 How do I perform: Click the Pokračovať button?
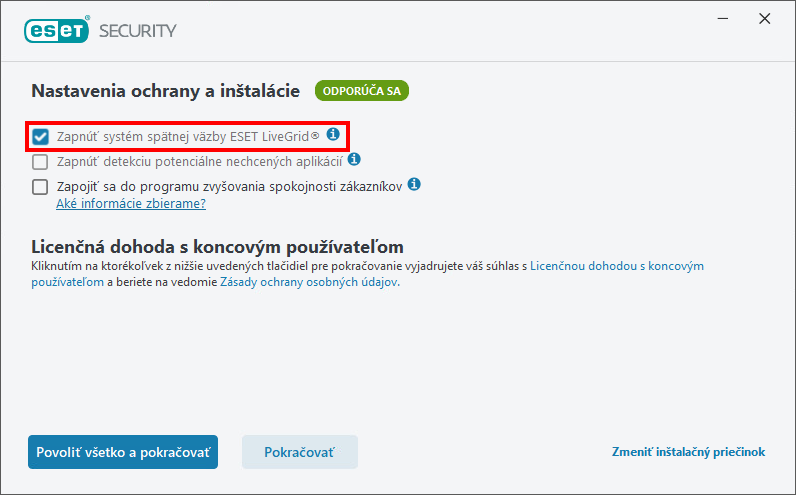tap(300, 452)
